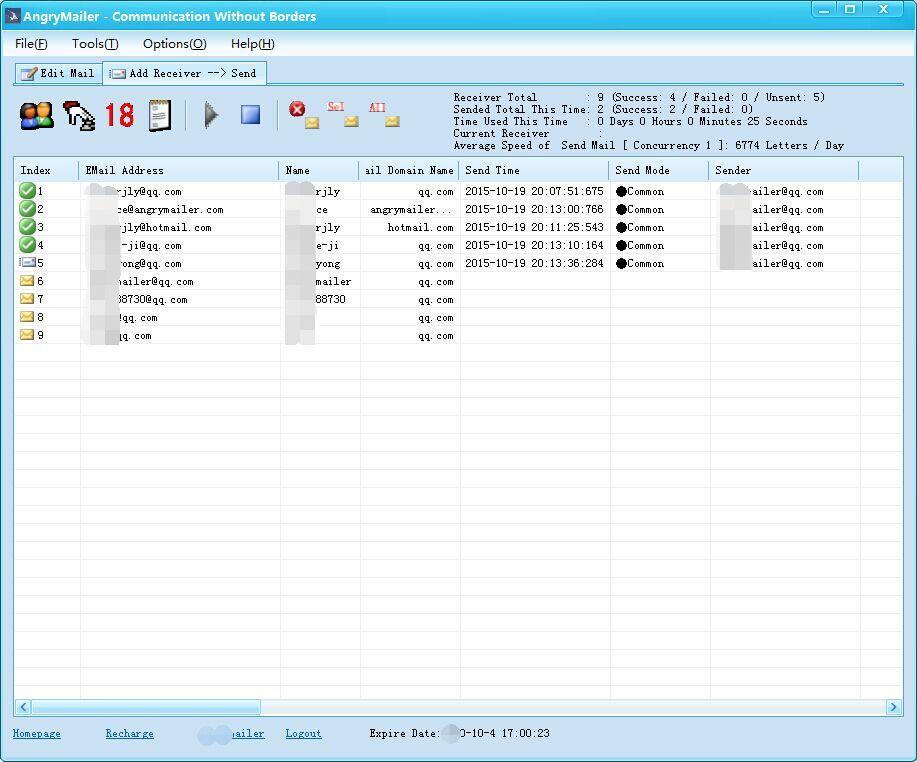Click the unsent envelope icon of row 7
The image size is (917, 762).
[27, 299]
